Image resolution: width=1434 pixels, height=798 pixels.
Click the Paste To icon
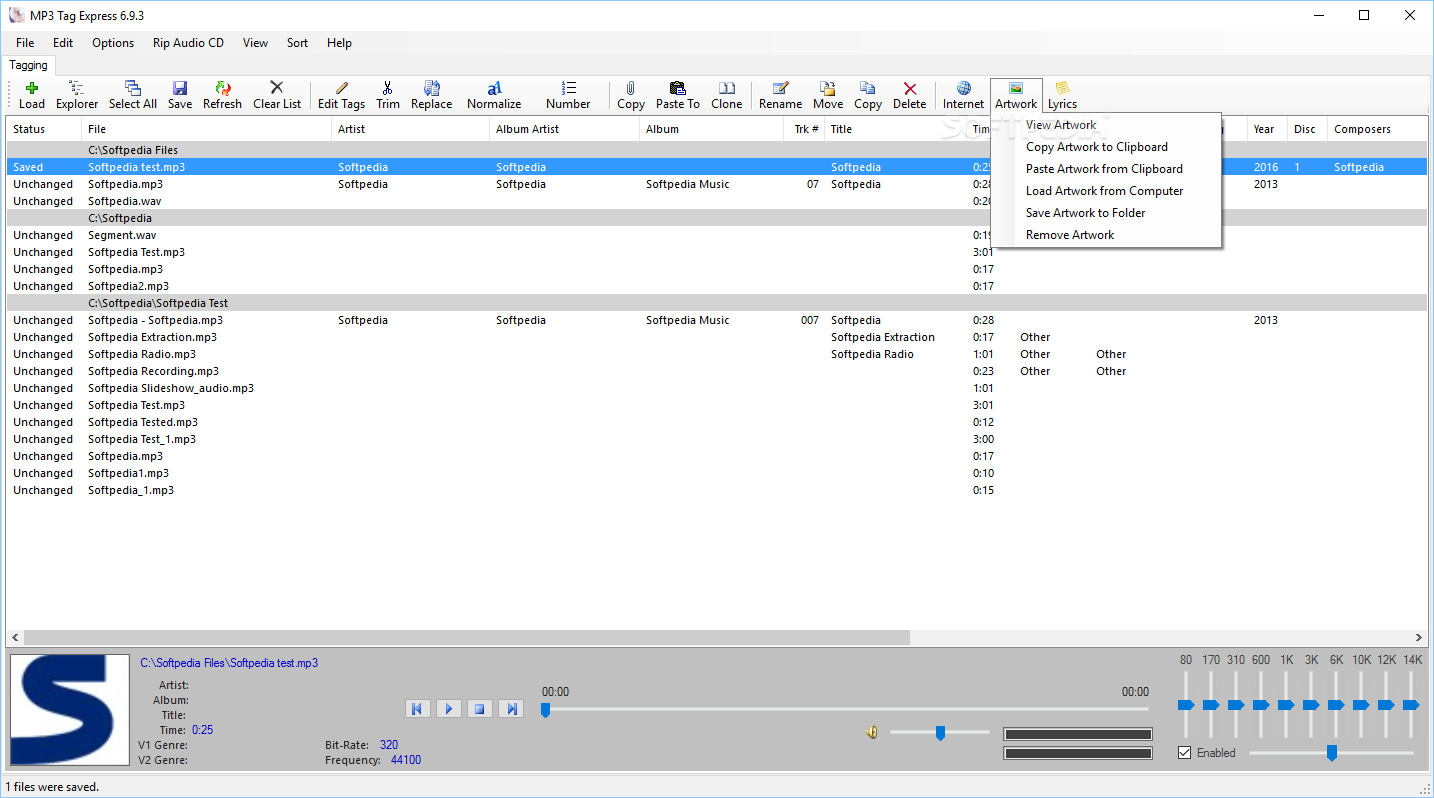click(x=678, y=95)
